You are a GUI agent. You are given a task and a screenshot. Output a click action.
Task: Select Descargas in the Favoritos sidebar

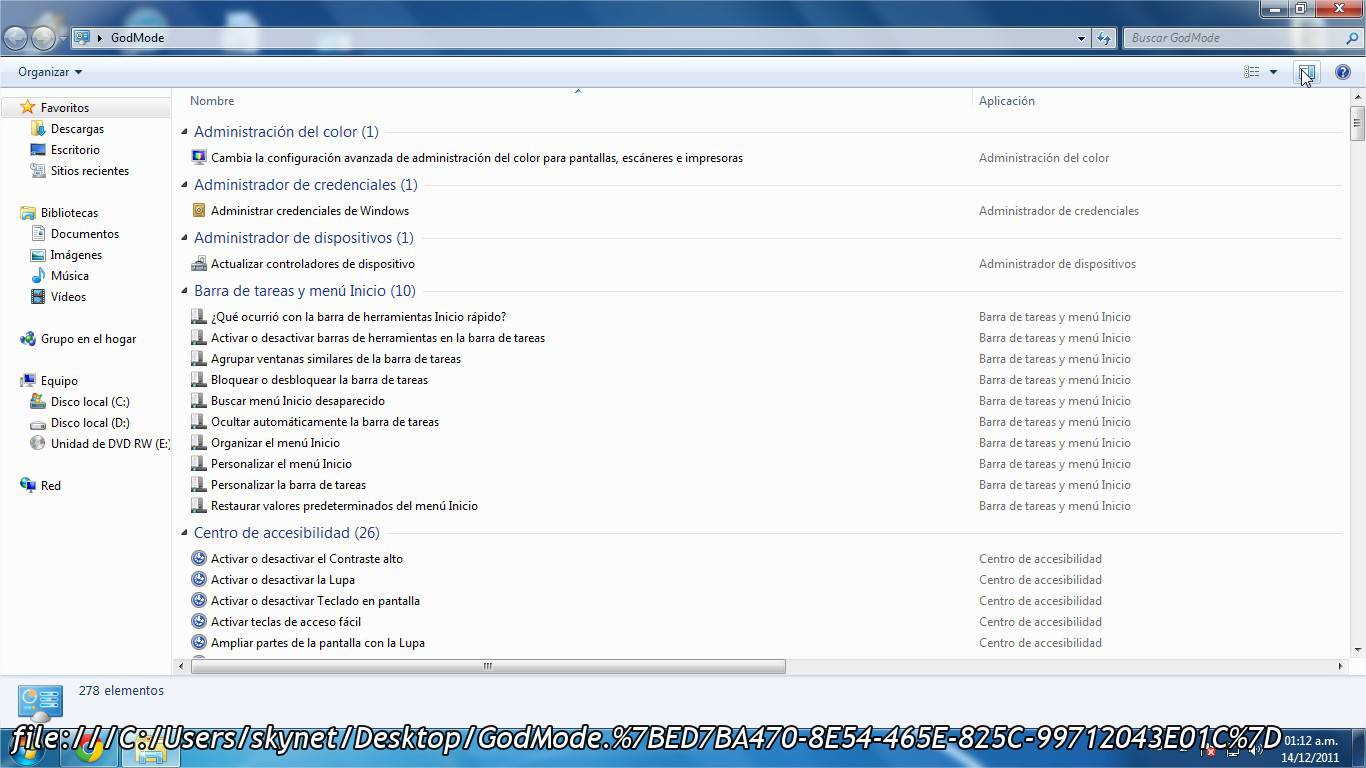pyautogui.click(x=77, y=129)
